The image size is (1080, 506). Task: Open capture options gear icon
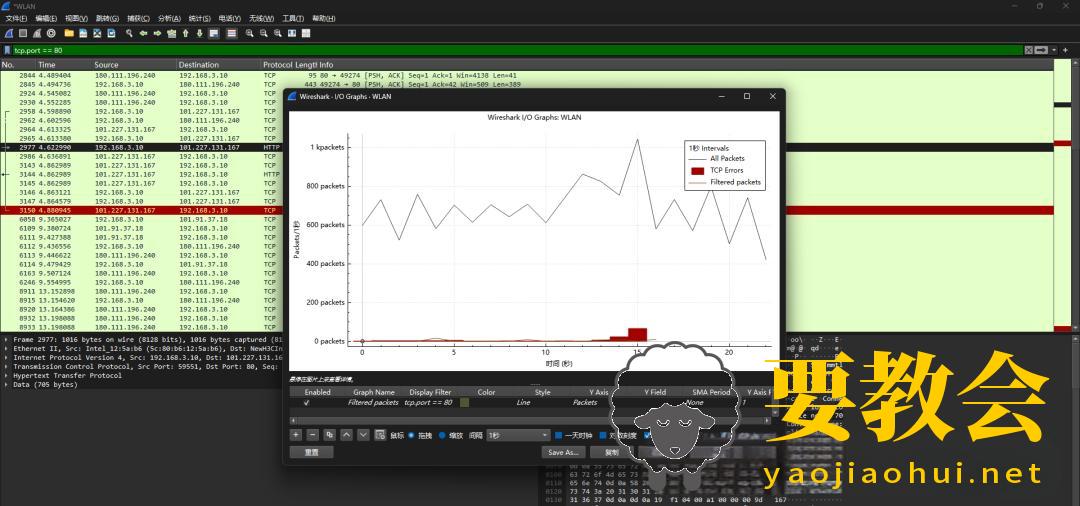[51, 33]
